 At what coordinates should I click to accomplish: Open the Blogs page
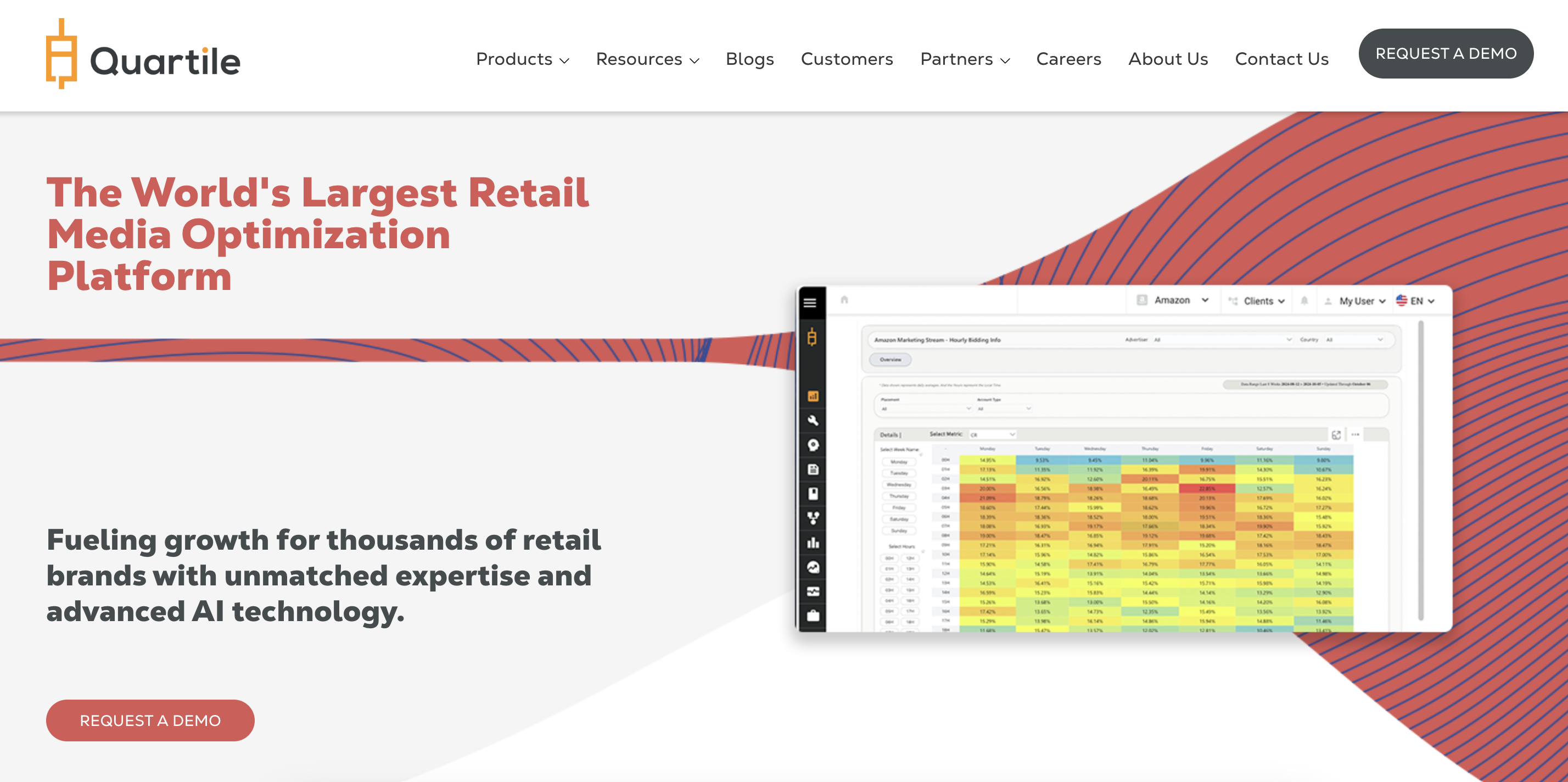coord(749,59)
